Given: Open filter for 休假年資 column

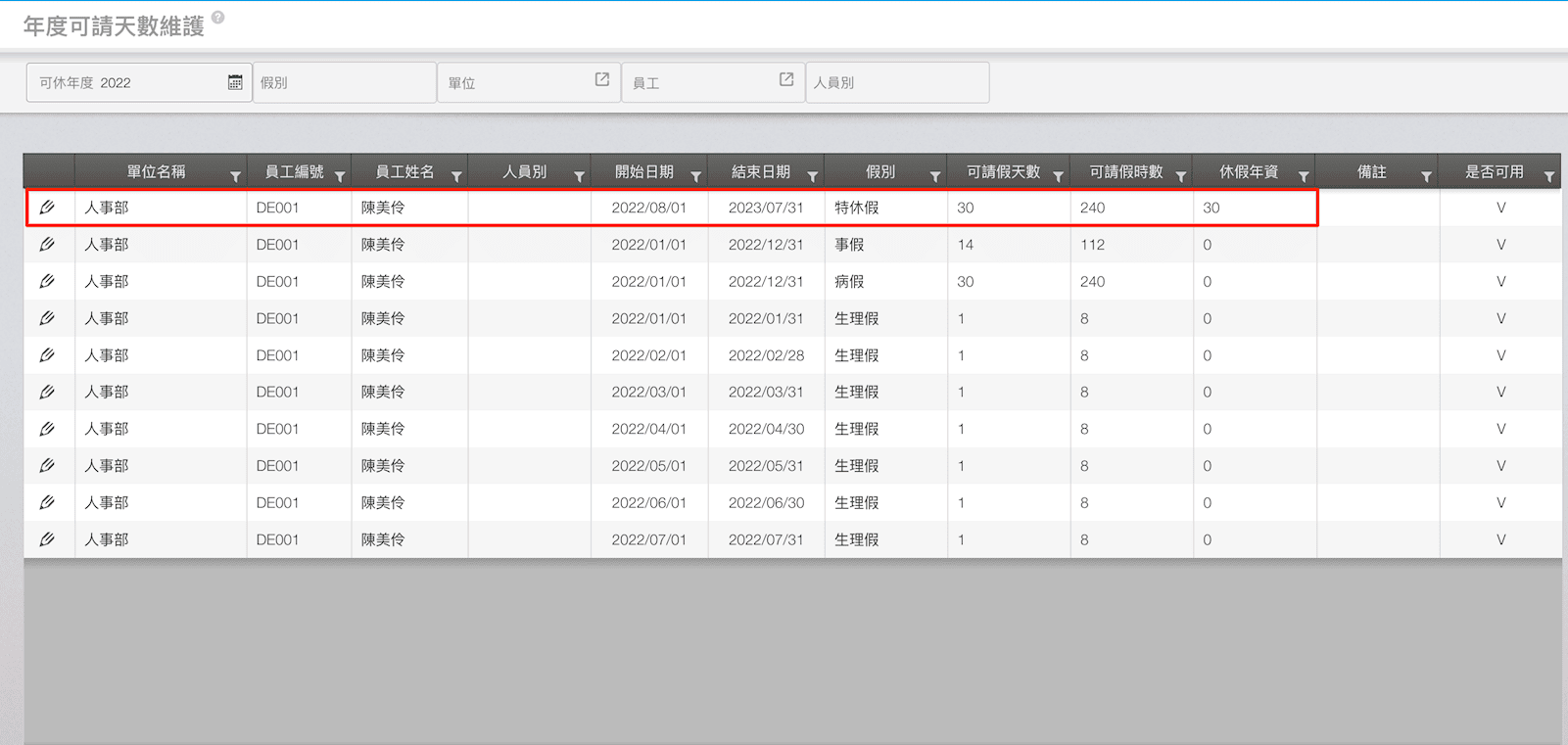Looking at the screenshot, I should (1304, 176).
